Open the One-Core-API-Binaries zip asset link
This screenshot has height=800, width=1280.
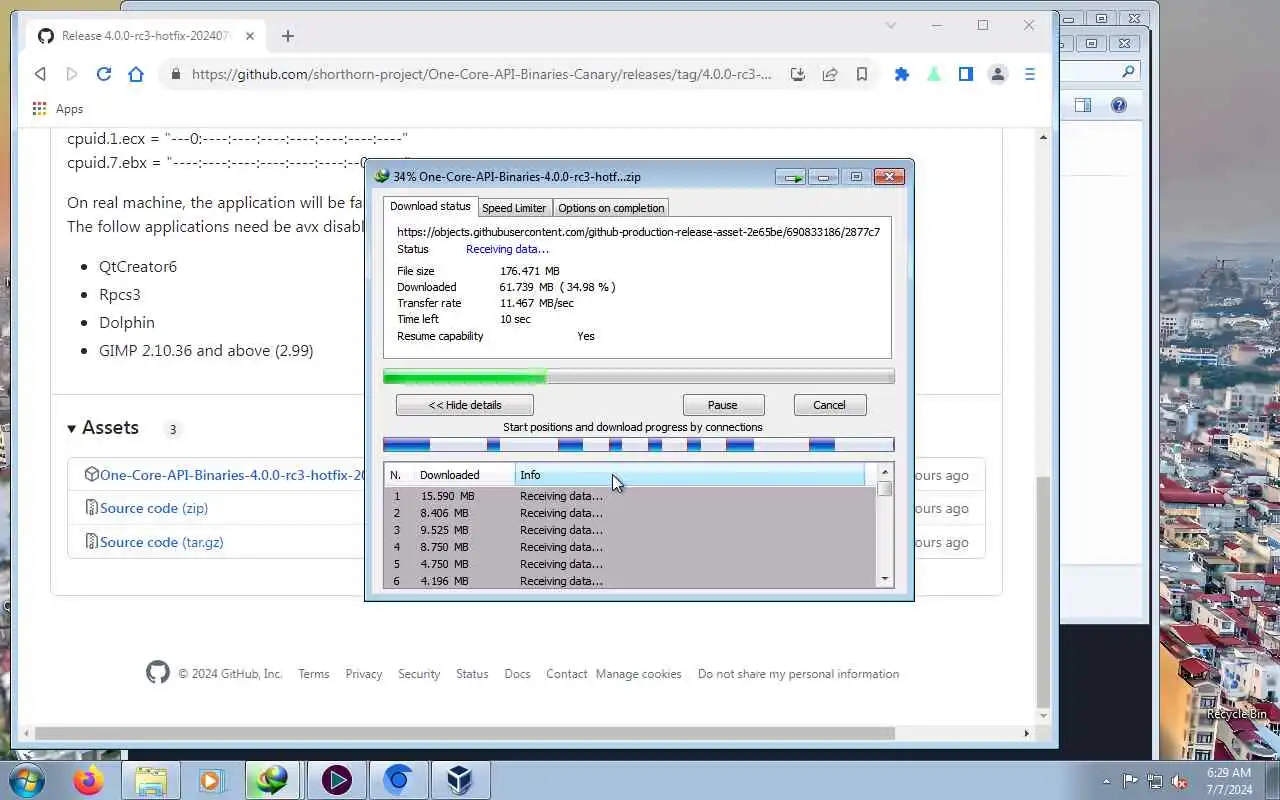[234, 475]
